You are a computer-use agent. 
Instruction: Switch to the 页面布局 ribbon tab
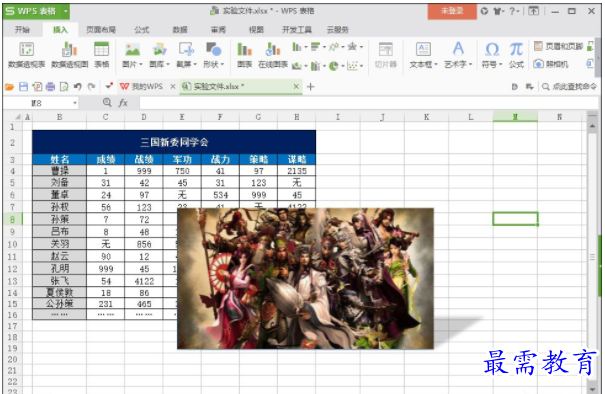tap(101, 30)
